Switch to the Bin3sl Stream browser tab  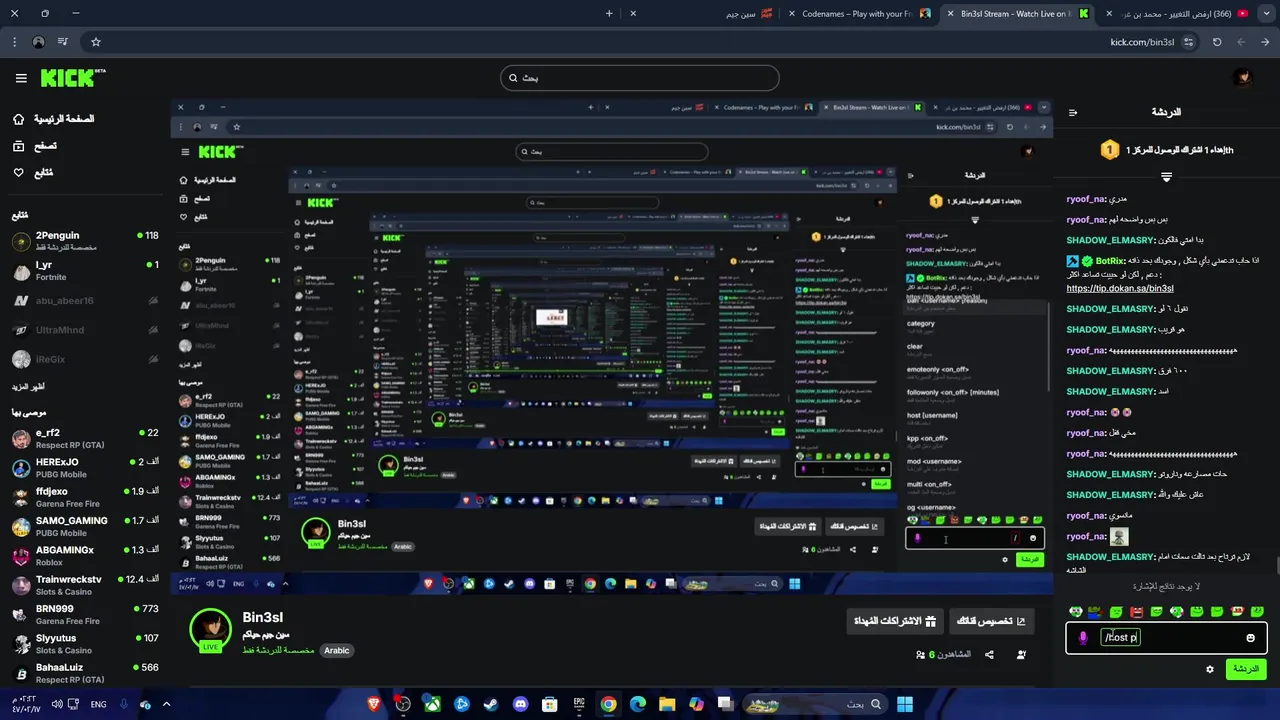point(1018,13)
